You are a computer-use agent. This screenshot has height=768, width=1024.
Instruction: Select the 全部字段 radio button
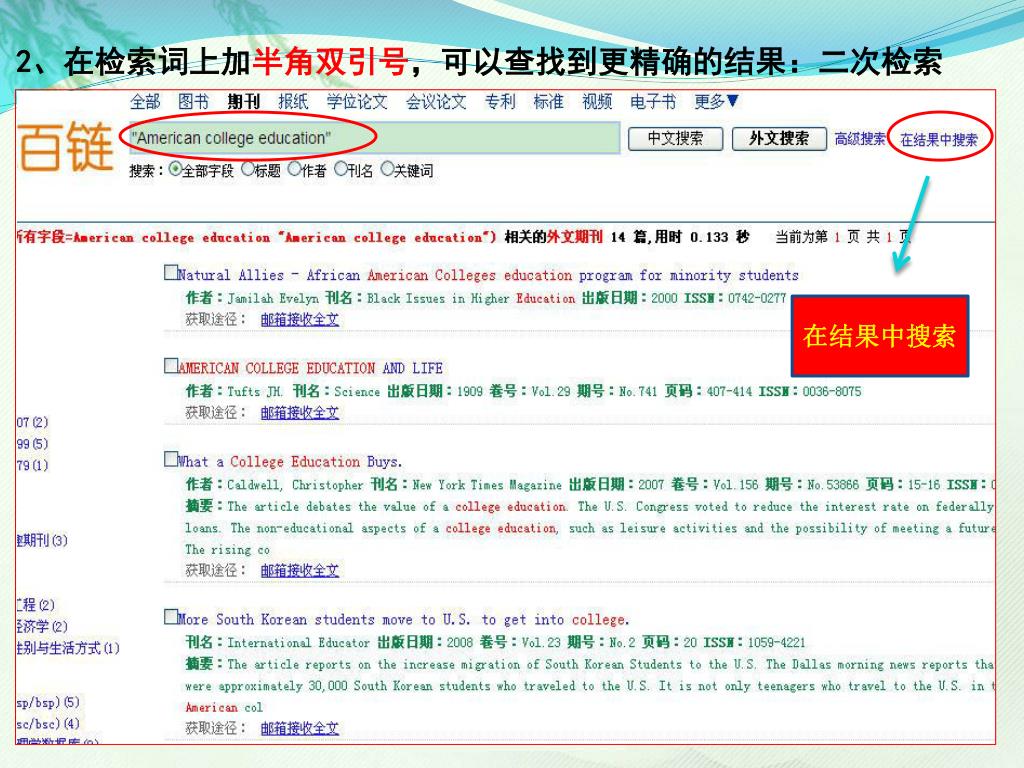(x=175, y=169)
